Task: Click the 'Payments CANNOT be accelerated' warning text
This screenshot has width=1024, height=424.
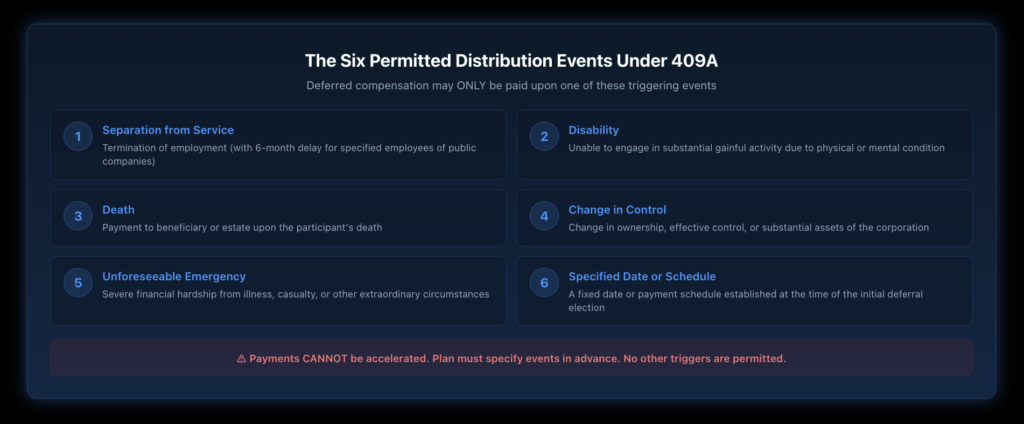Action: click(517, 359)
